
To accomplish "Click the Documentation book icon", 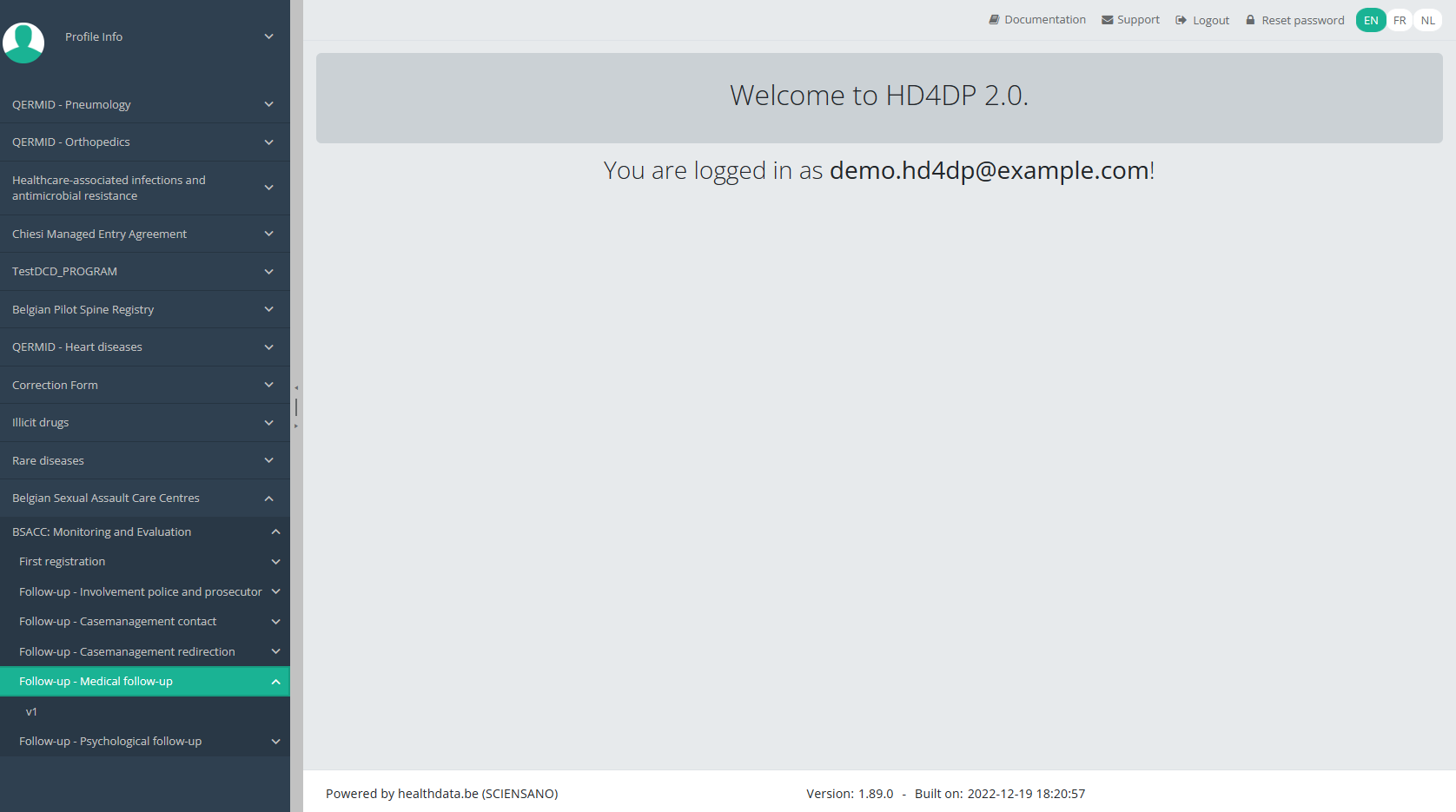I will (994, 20).
